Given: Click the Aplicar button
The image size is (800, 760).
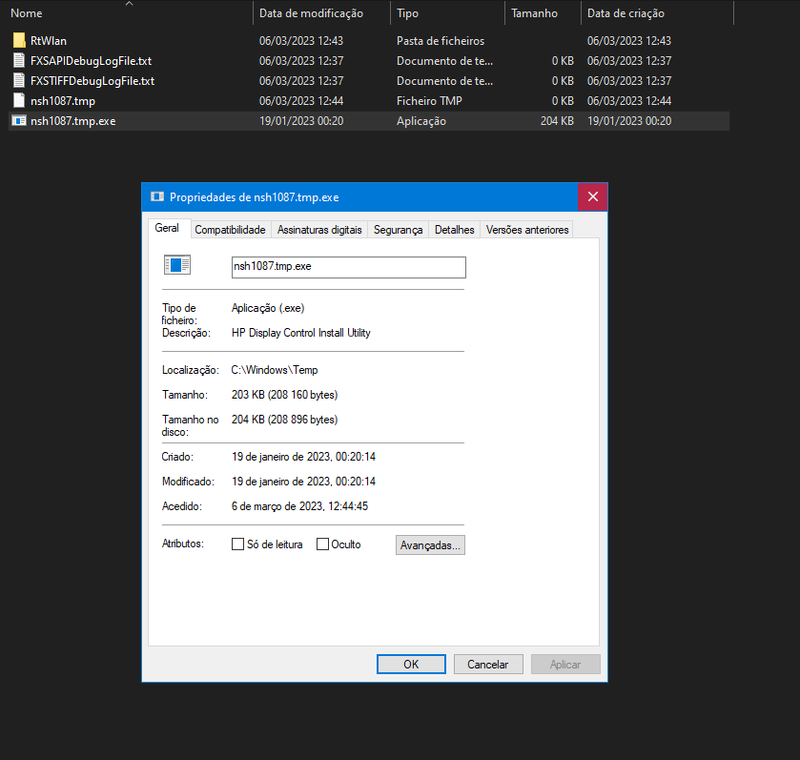Looking at the screenshot, I should tap(565, 664).
